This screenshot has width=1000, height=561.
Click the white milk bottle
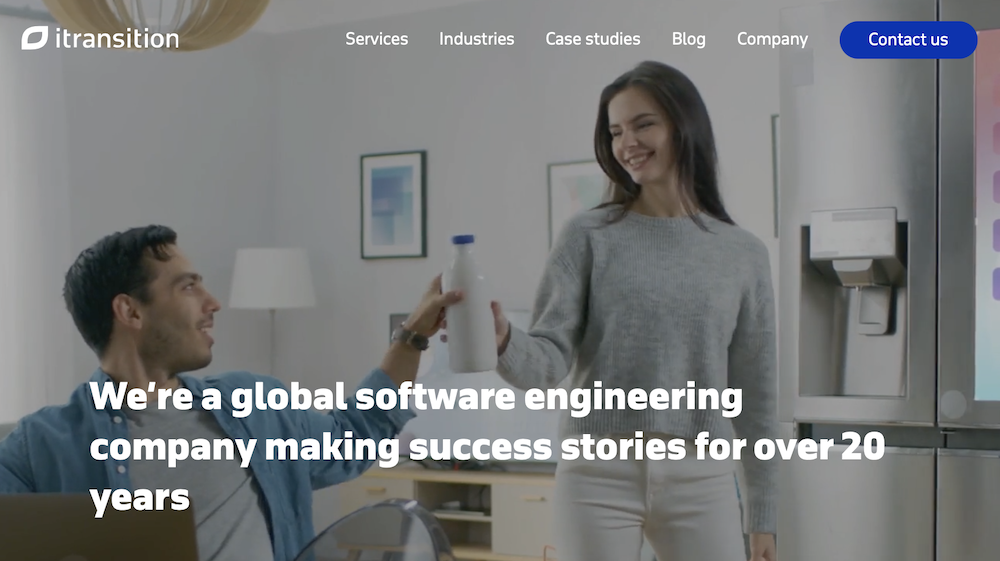coord(469,304)
